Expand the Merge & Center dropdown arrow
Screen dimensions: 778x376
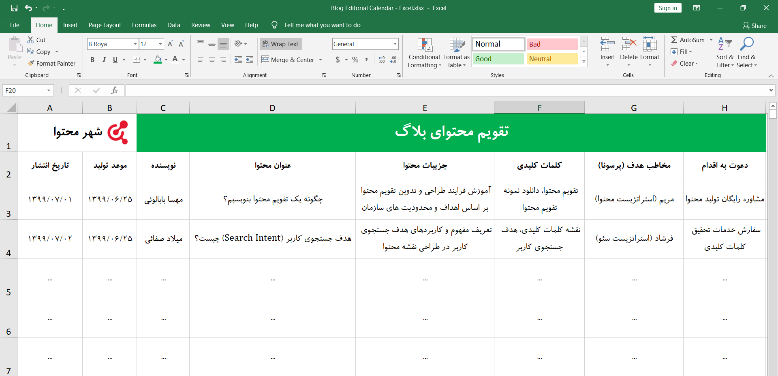coord(320,60)
